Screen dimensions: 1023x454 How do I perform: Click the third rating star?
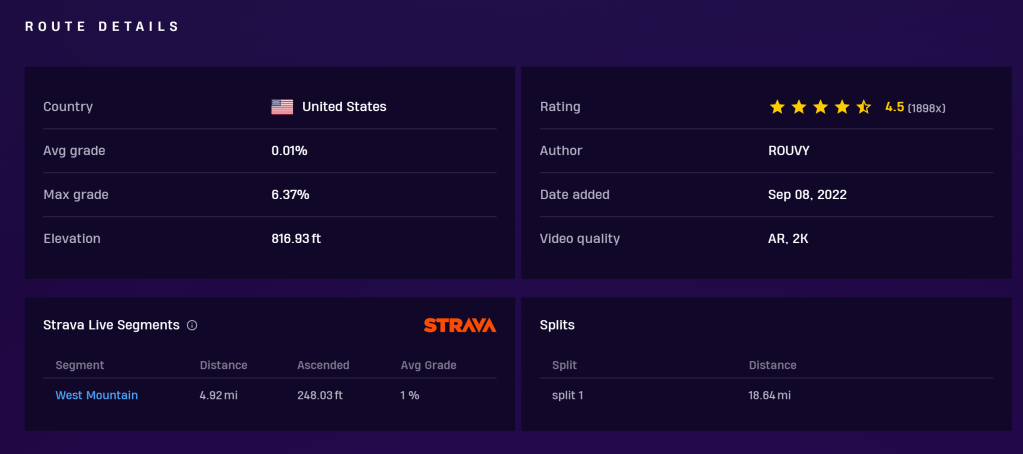pyautogui.click(x=821, y=107)
